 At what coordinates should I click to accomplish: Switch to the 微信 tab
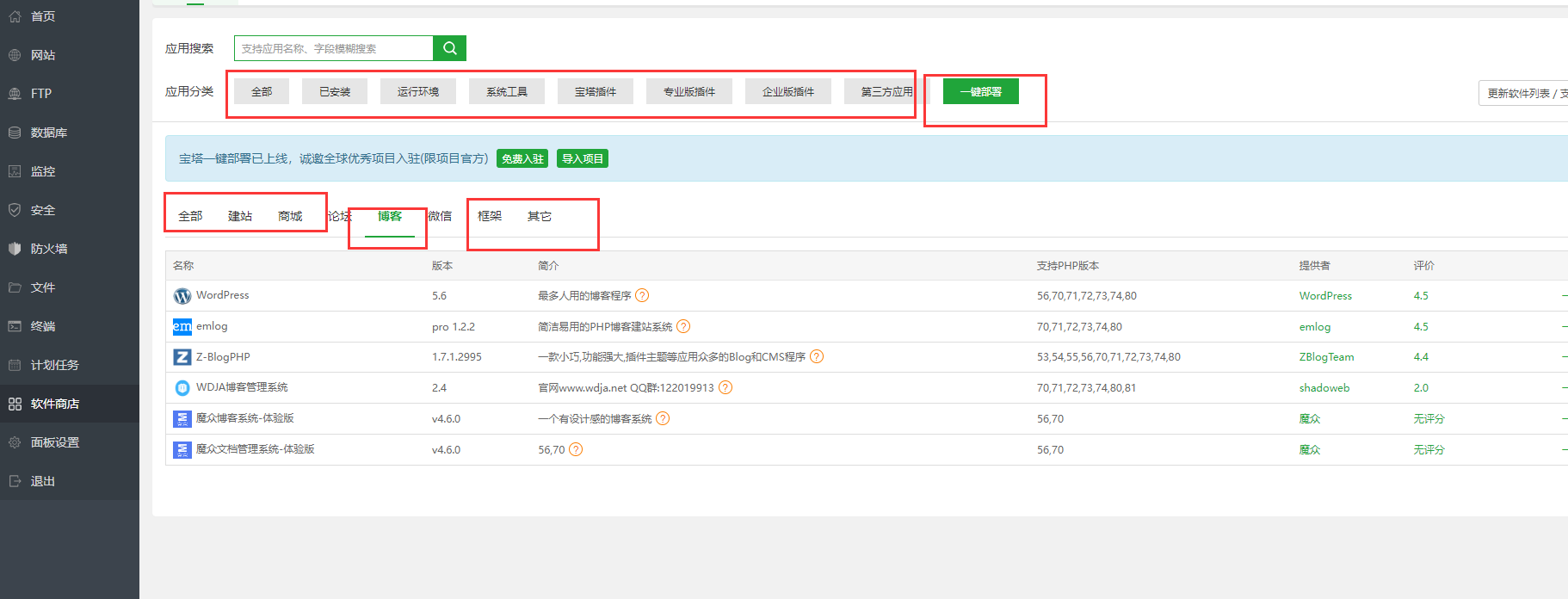[x=440, y=216]
